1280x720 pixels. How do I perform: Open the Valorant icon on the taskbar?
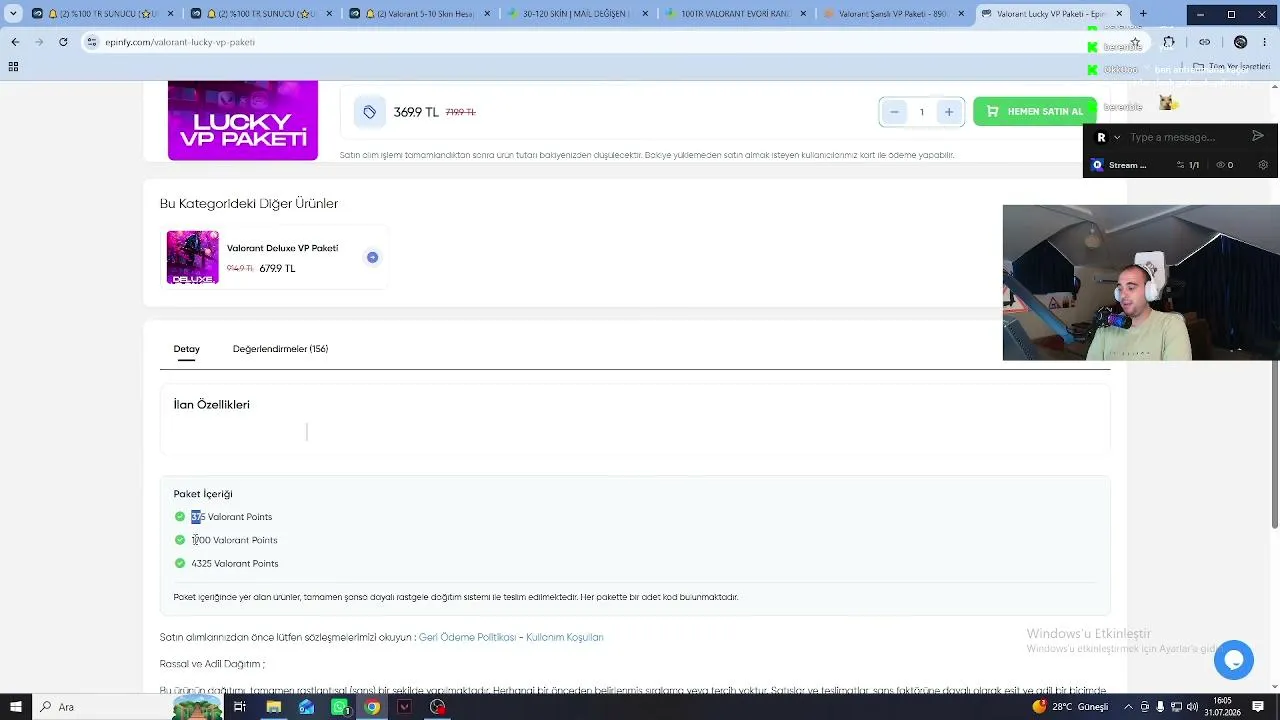pos(405,707)
